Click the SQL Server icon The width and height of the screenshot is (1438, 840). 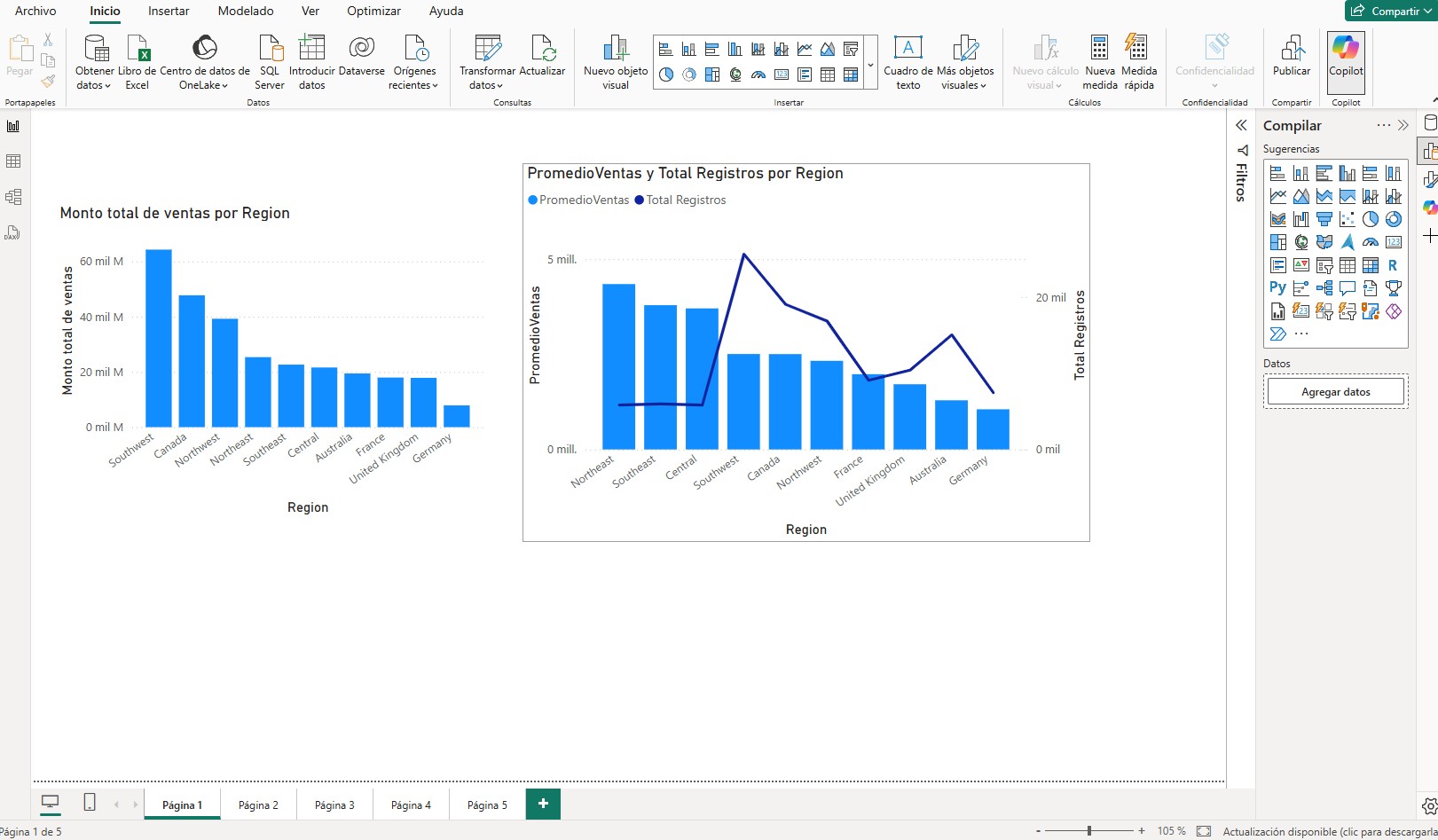270,48
